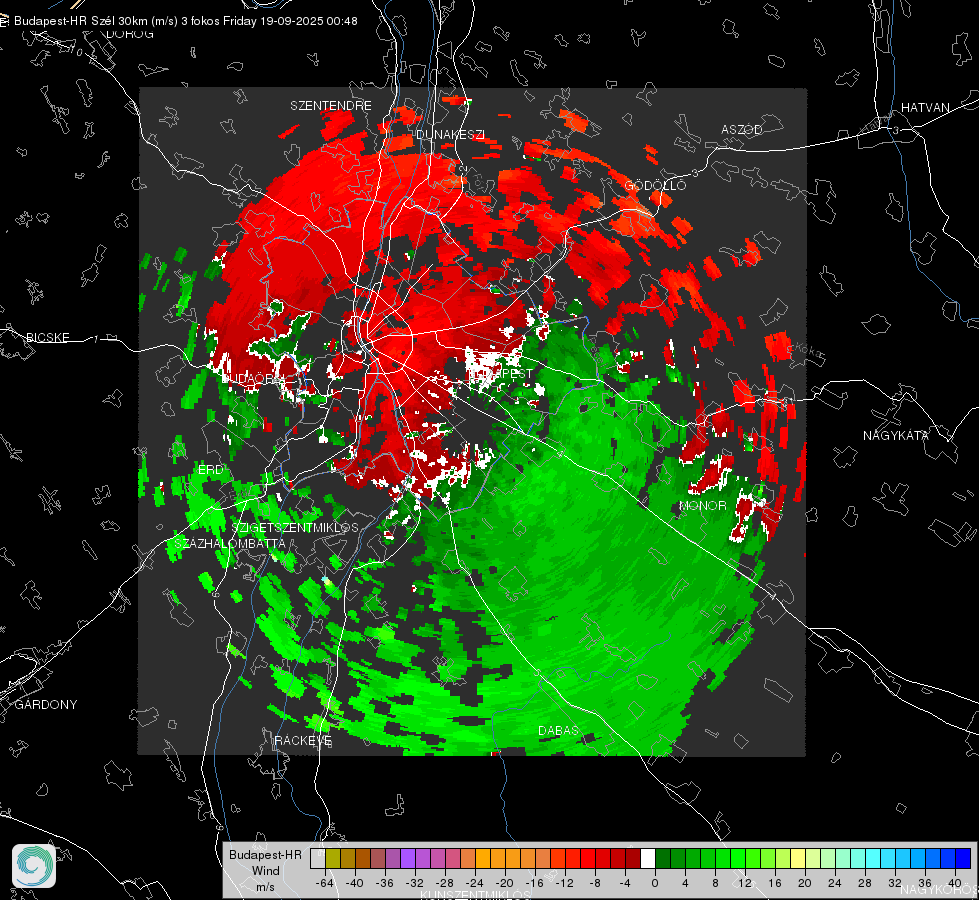Click the -40 value on the legend scale
979x900 pixels.
pos(355,883)
